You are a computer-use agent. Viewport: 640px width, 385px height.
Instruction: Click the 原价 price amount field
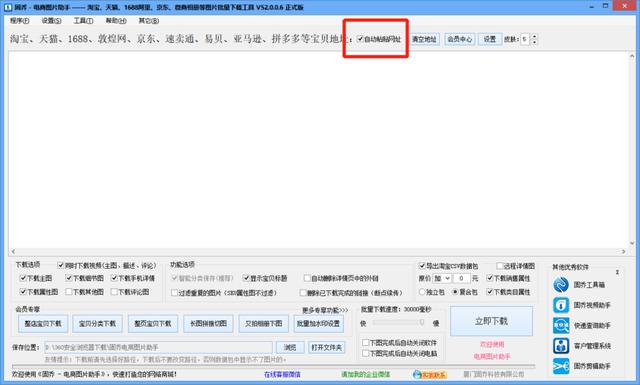tap(461, 278)
